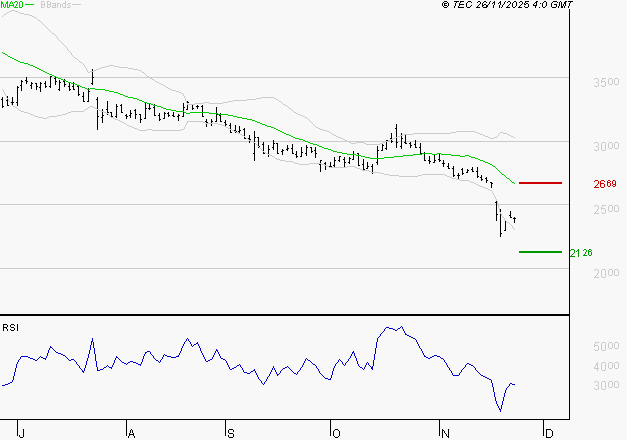Select the A month marker on time axis
The width and height of the screenshot is (627, 440).
[131, 433]
